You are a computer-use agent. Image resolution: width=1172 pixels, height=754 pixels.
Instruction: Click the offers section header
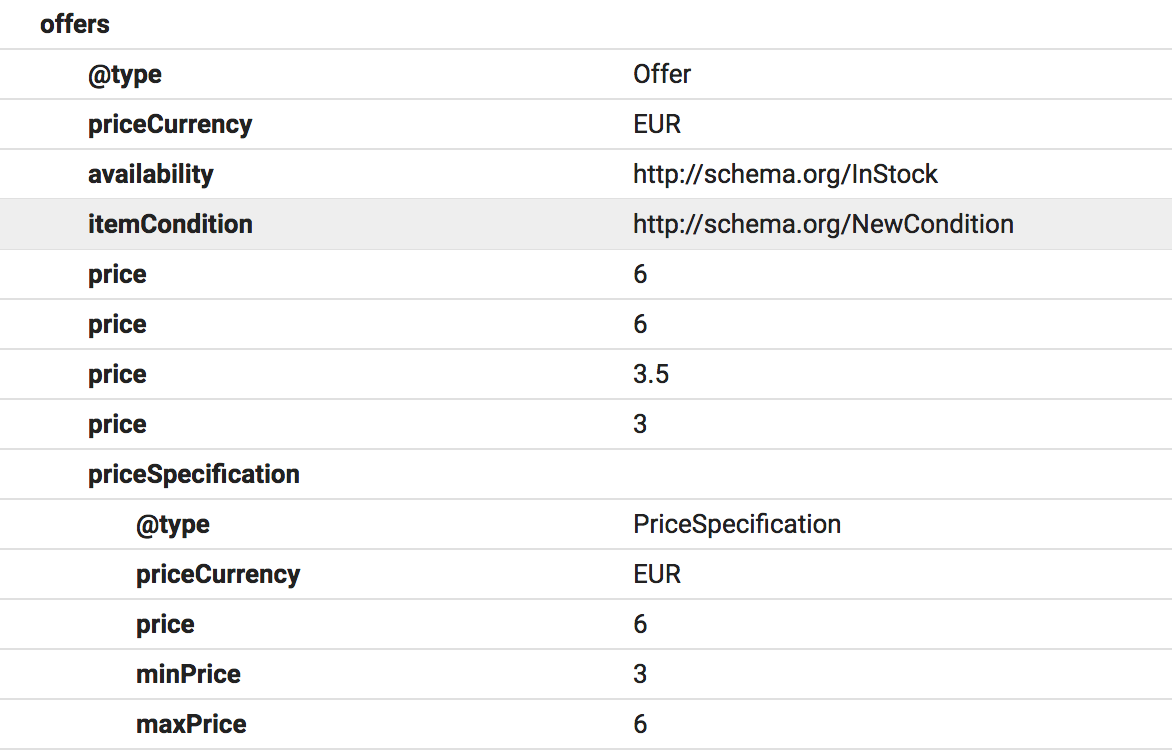75,24
